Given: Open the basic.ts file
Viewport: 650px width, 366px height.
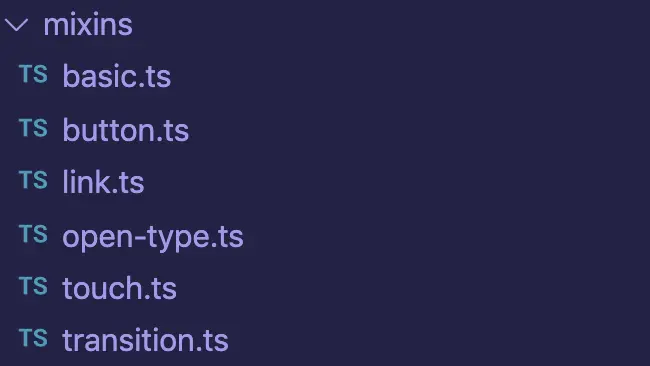Looking at the screenshot, I should click(x=116, y=76).
